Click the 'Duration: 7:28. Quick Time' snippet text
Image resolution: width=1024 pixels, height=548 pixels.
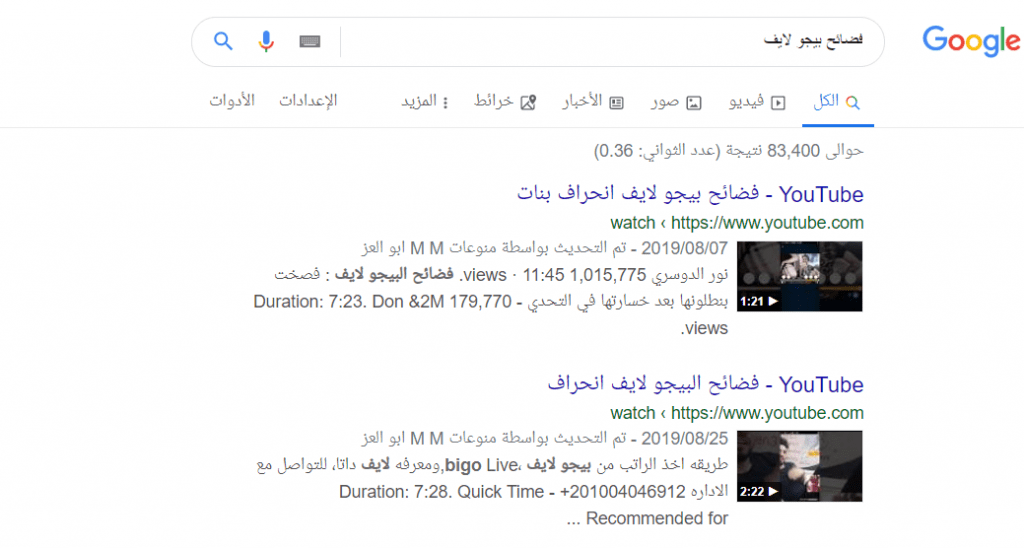(x=441, y=492)
